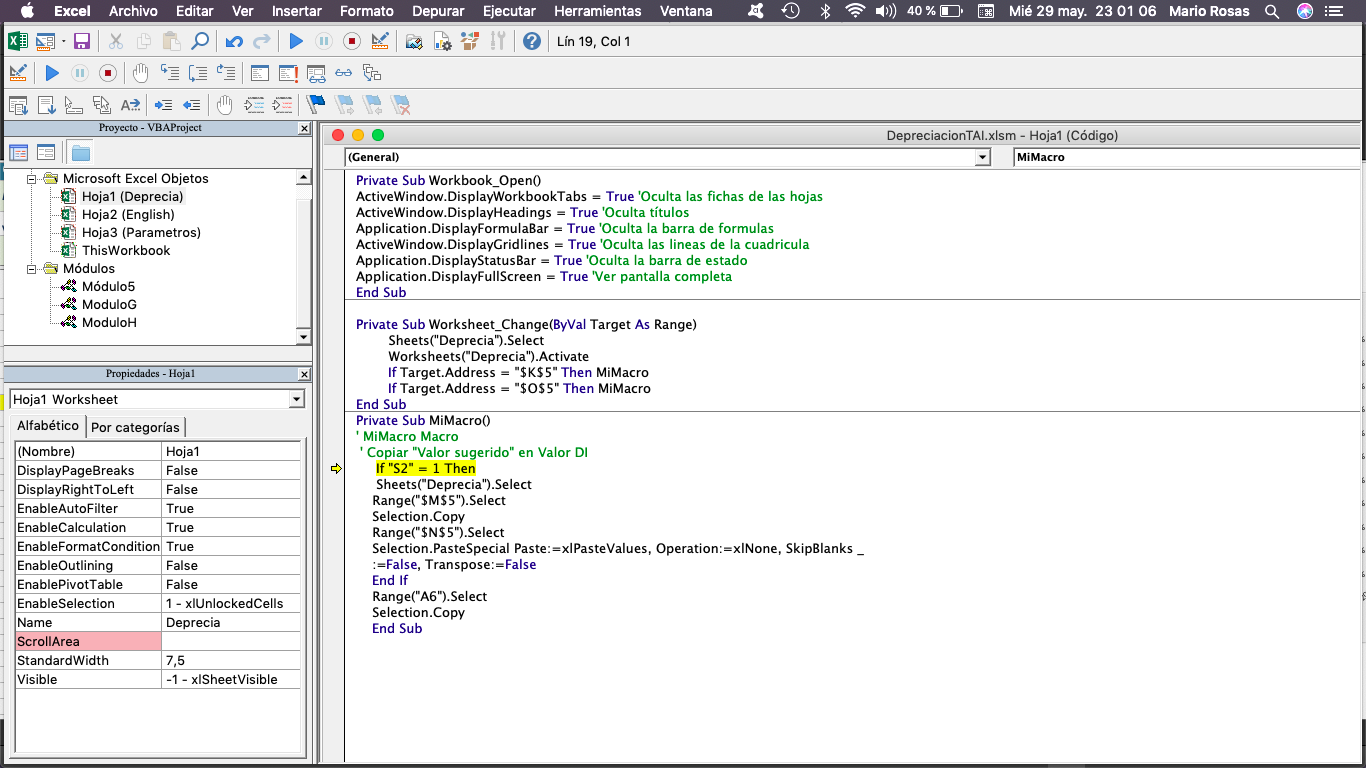This screenshot has height=768, width=1366.
Task: Switch to Microsoft Excel view icon
Action: 17,41
